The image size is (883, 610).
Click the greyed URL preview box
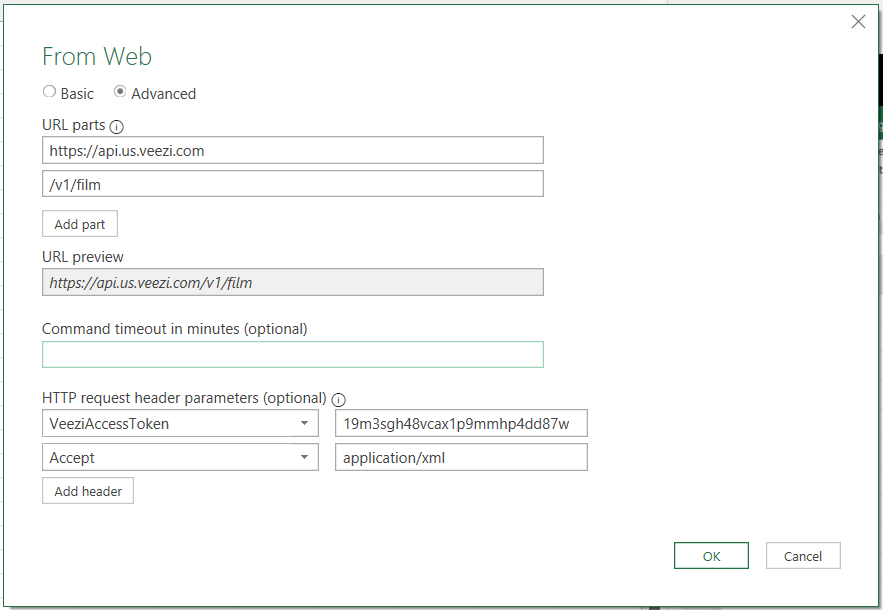click(292, 282)
